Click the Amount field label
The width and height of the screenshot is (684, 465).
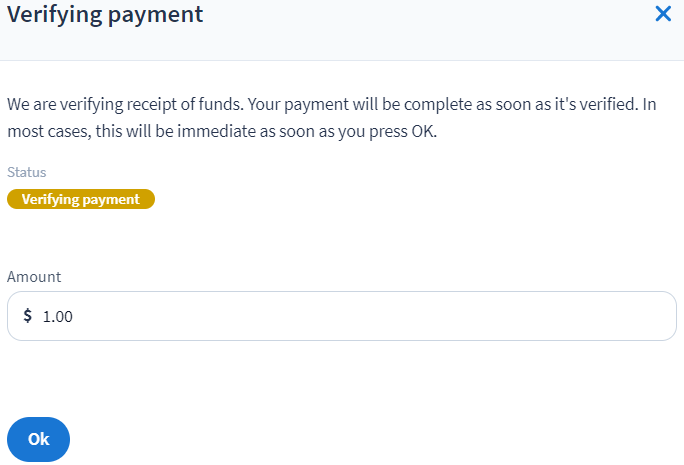(x=34, y=277)
